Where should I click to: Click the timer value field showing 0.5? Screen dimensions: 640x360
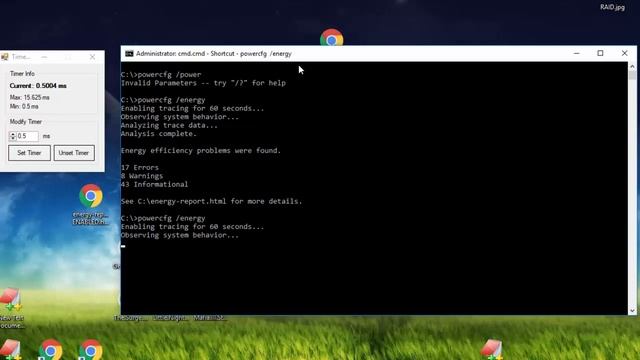[x=27, y=136]
